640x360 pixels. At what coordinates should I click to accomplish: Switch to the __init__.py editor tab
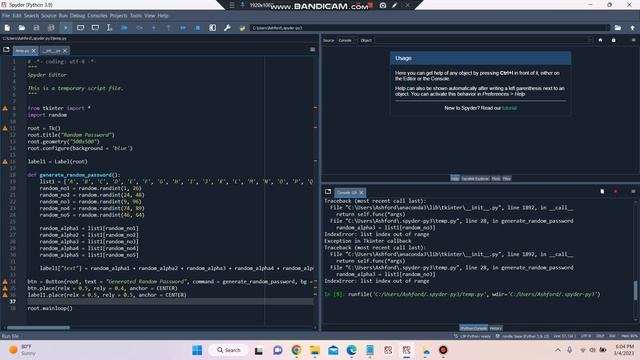click(51, 51)
